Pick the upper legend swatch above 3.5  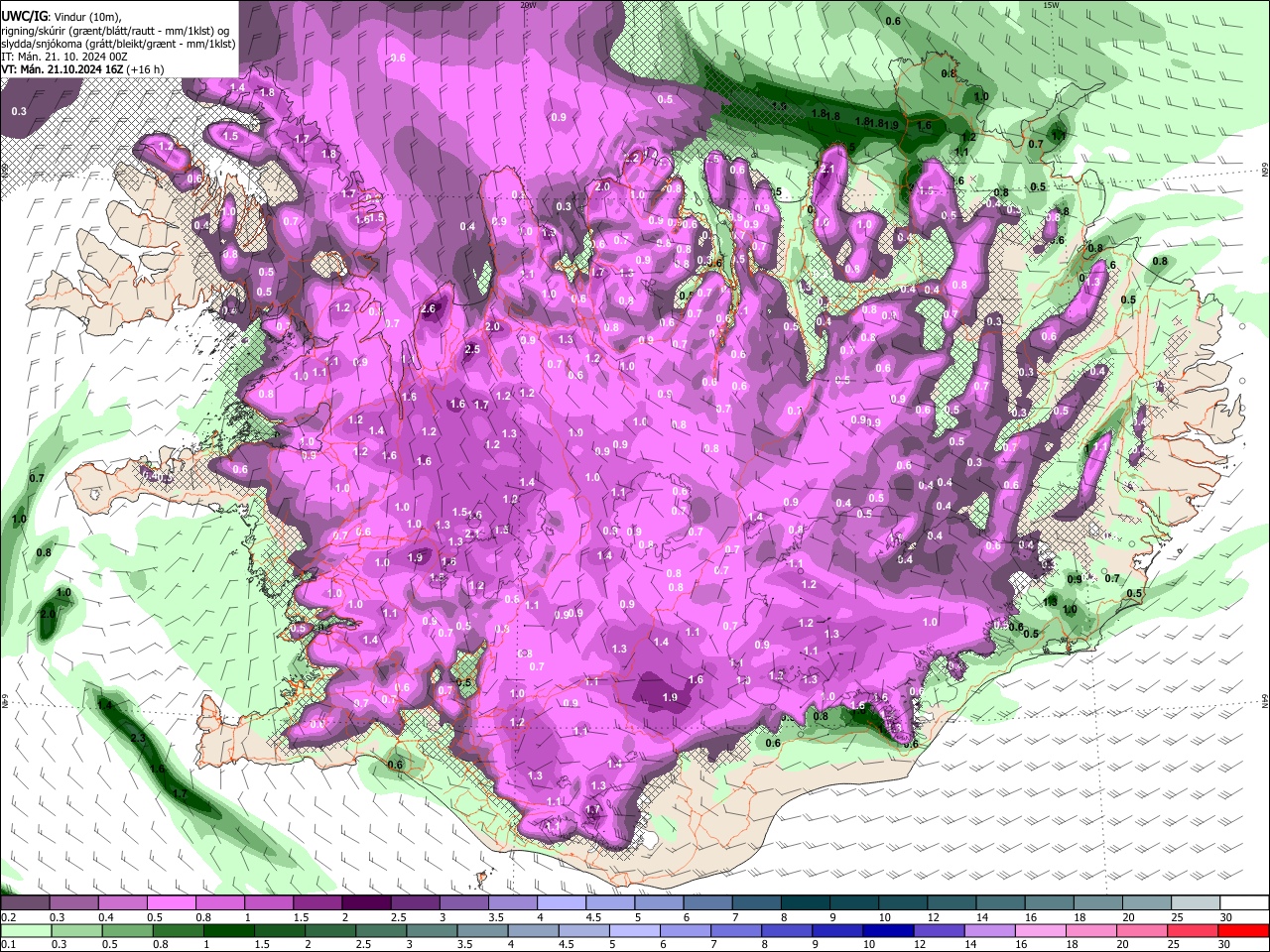click(x=512, y=903)
